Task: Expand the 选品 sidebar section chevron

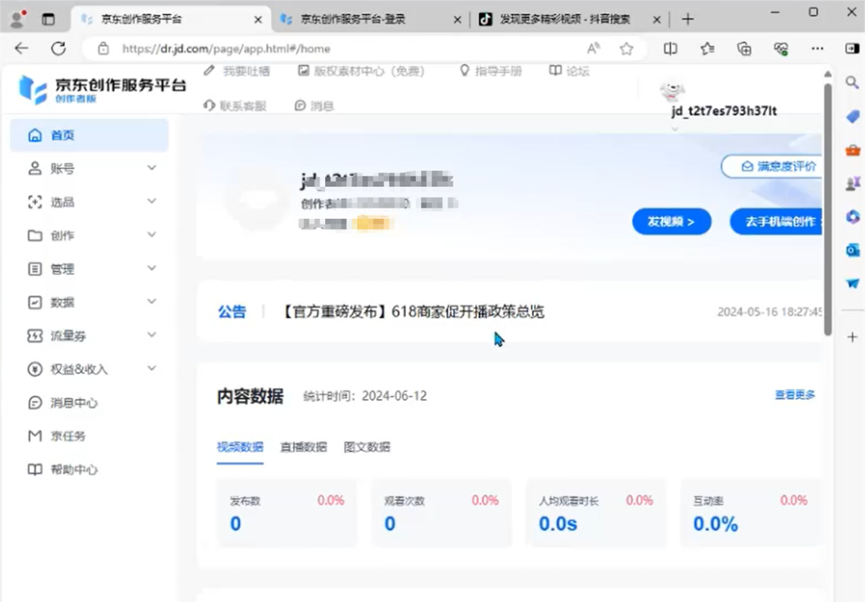Action: (152, 201)
